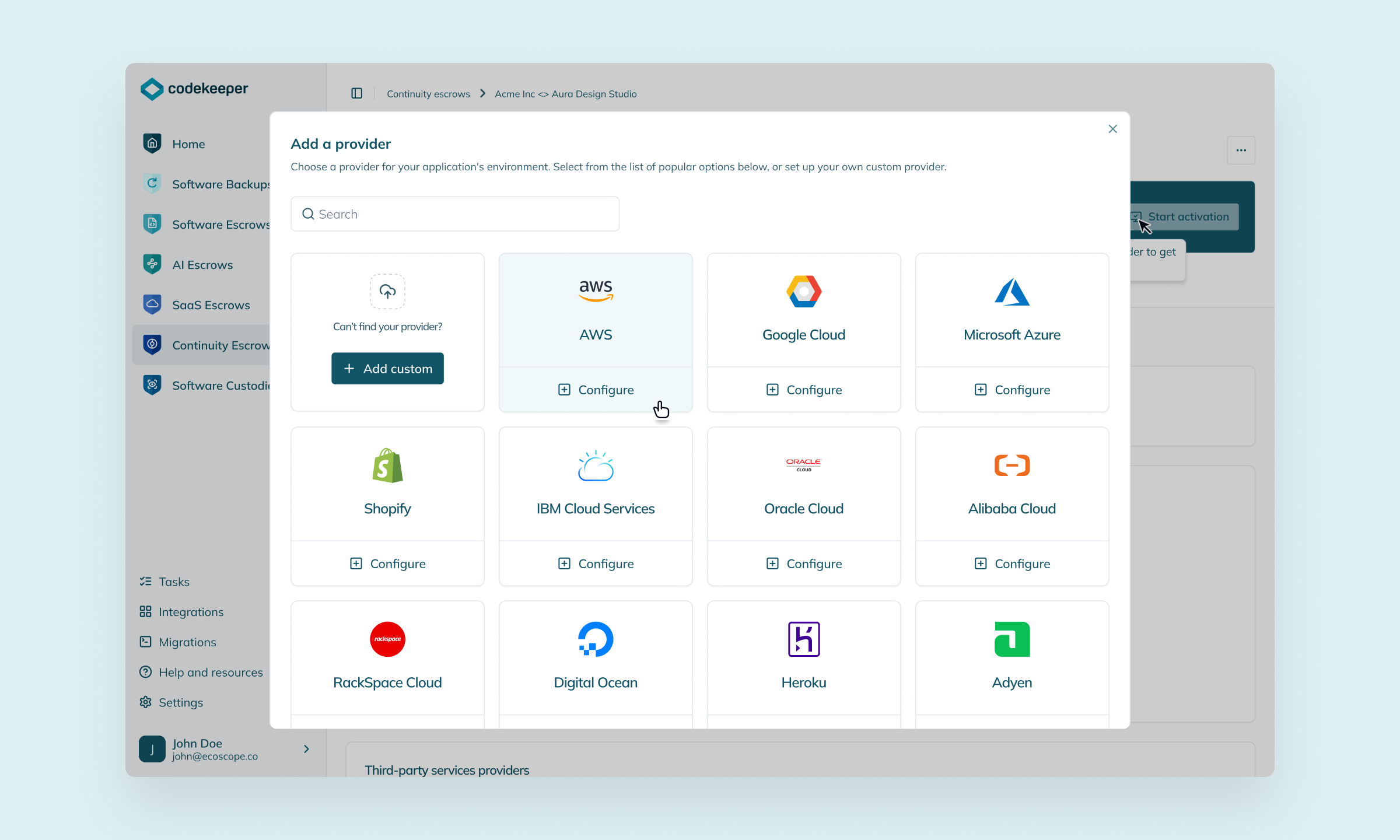Open Settings from sidebar

coord(171,702)
